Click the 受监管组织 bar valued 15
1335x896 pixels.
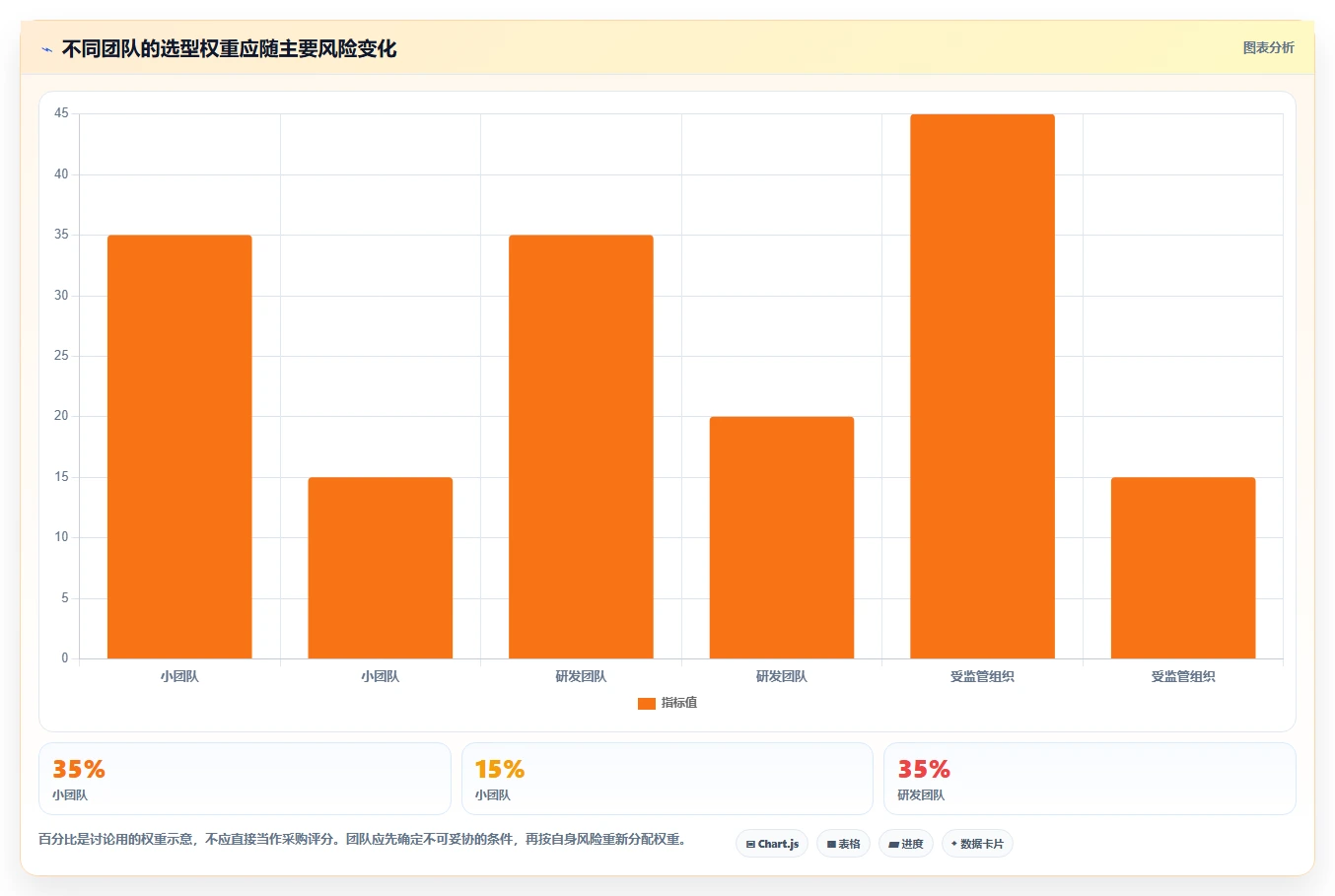click(x=1183, y=568)
